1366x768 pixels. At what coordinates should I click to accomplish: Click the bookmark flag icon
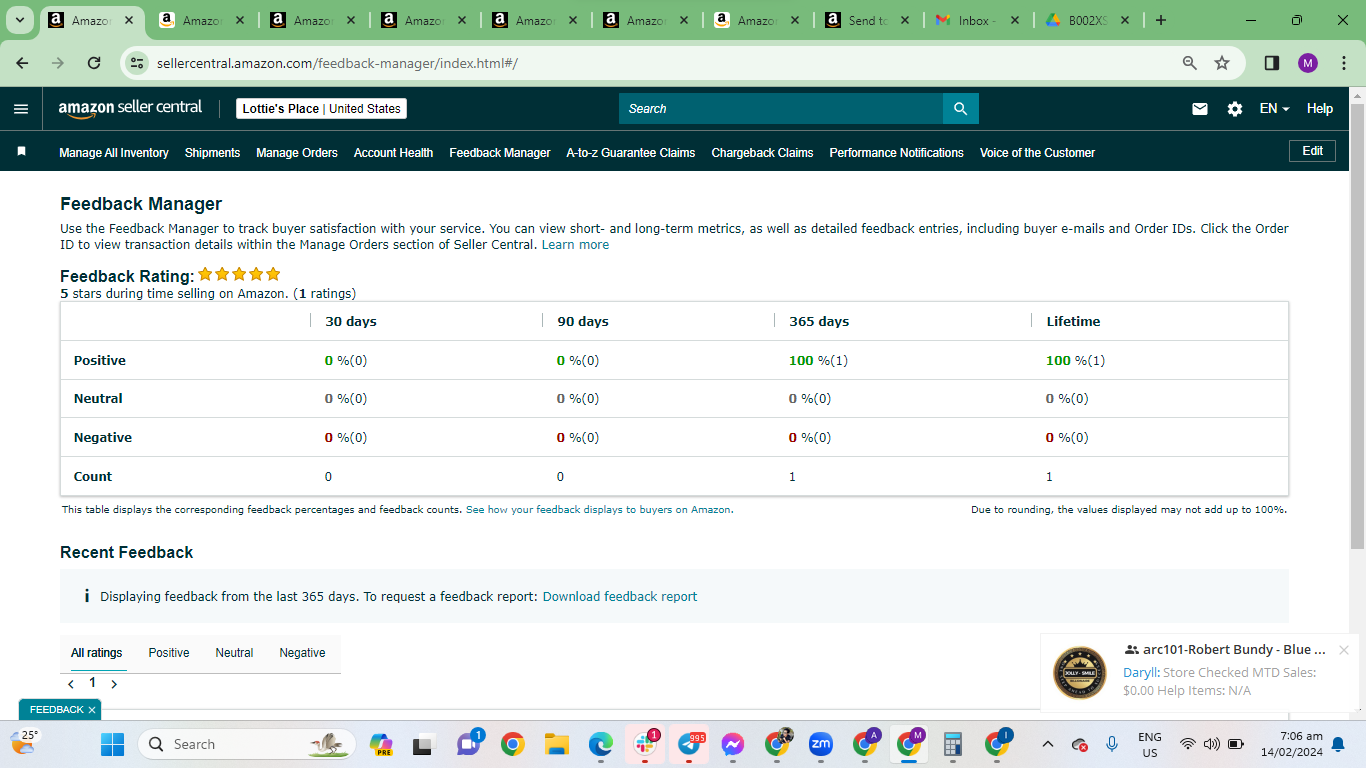coord(21,152)
